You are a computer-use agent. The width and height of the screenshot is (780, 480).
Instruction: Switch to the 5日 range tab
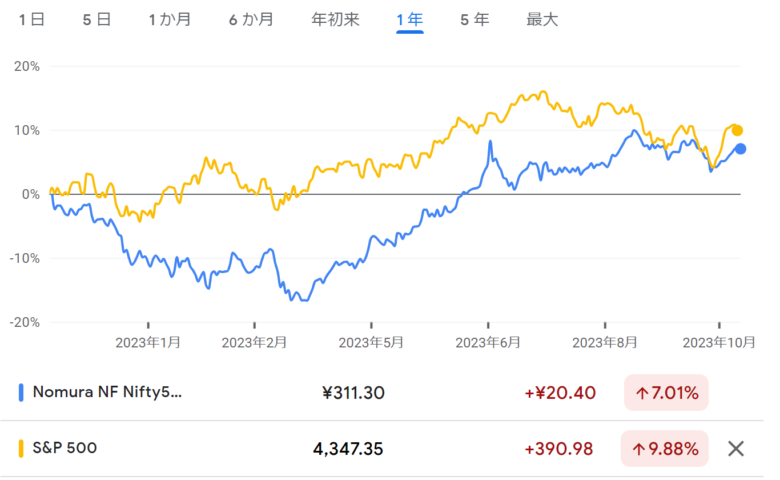pos(96,19)
